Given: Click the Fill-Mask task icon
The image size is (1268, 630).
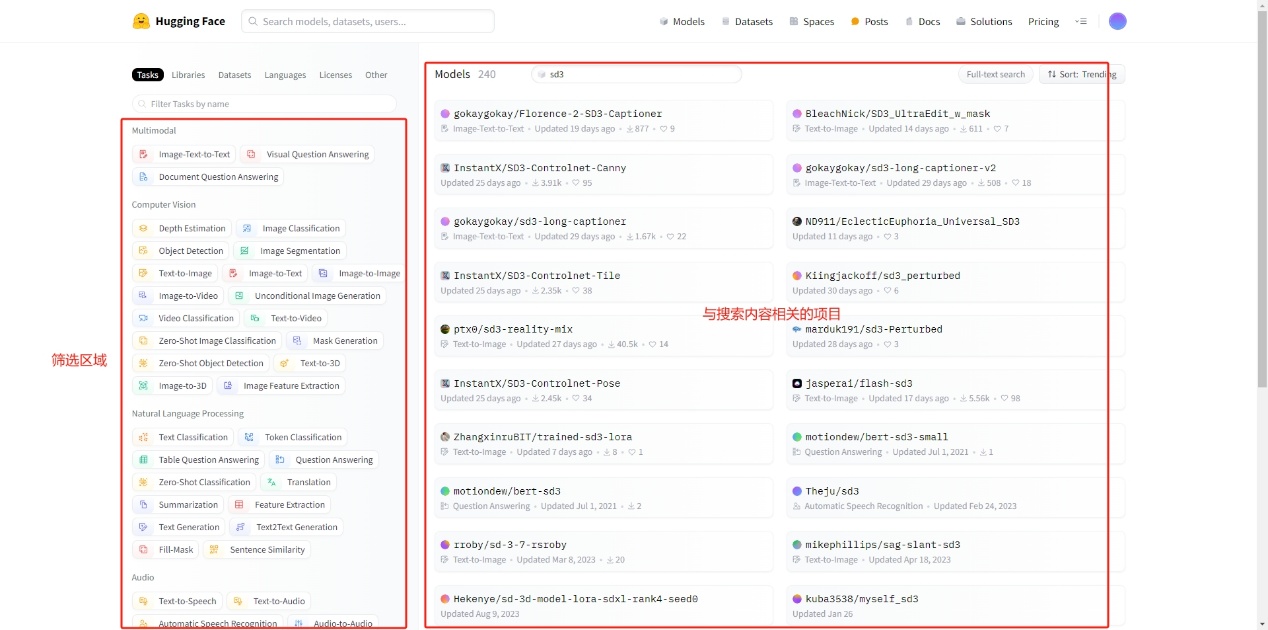Looking at the screenshot, I should pos(143,550).
